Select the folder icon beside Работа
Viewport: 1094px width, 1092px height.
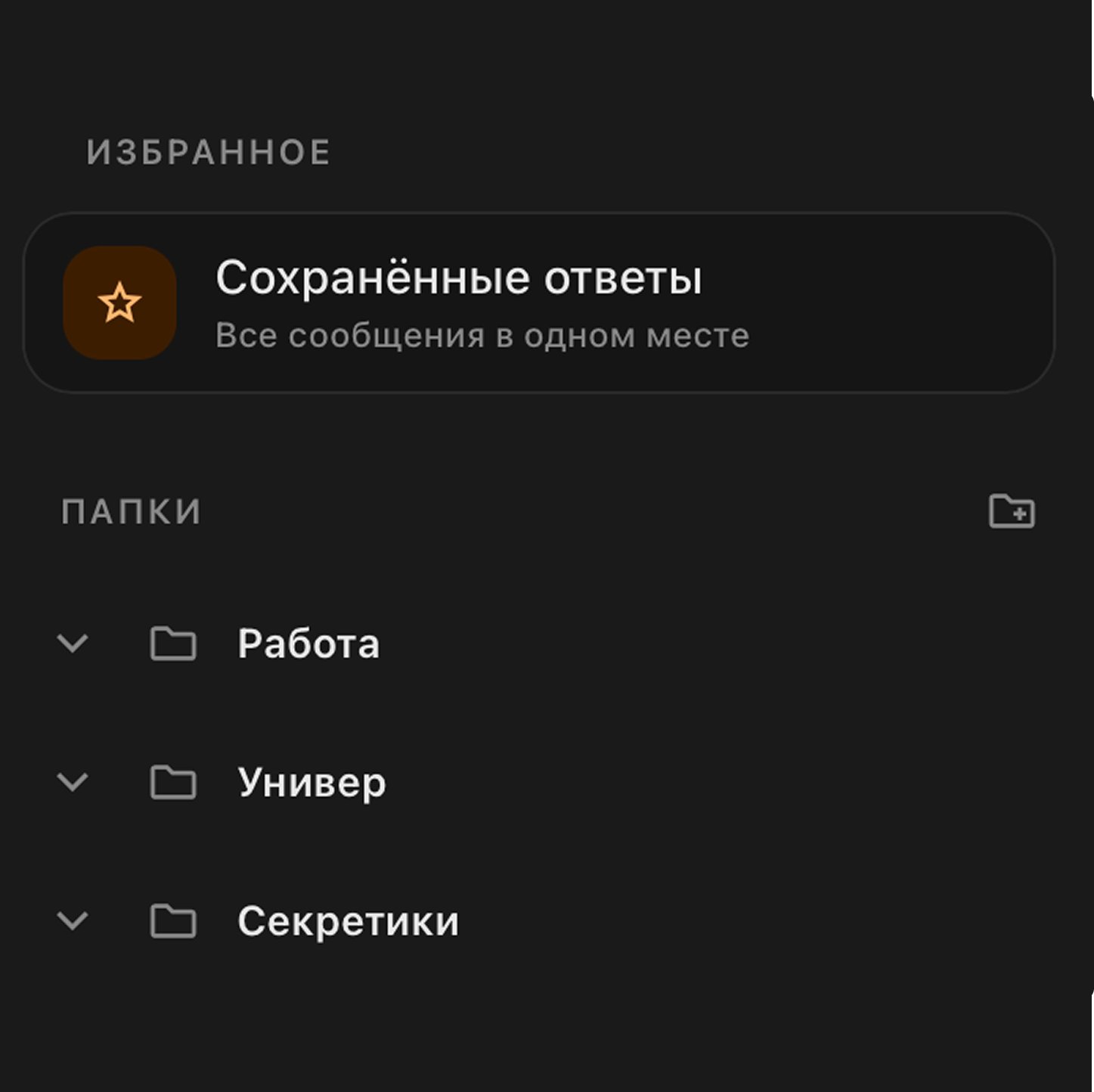(x=172, y=644)
